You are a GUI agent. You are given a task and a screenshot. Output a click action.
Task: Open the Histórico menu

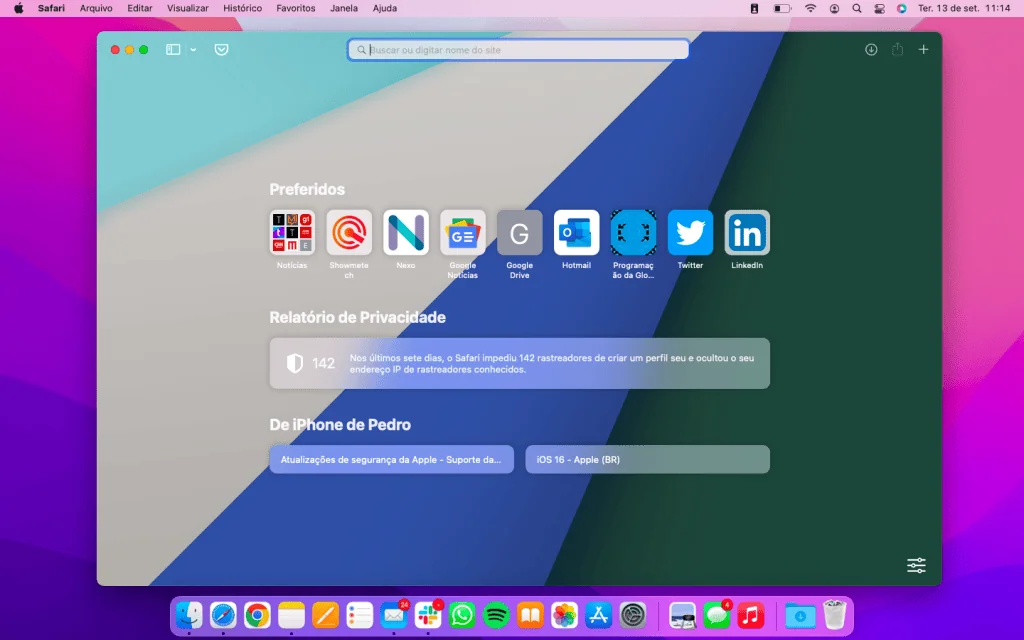point(241,7)
